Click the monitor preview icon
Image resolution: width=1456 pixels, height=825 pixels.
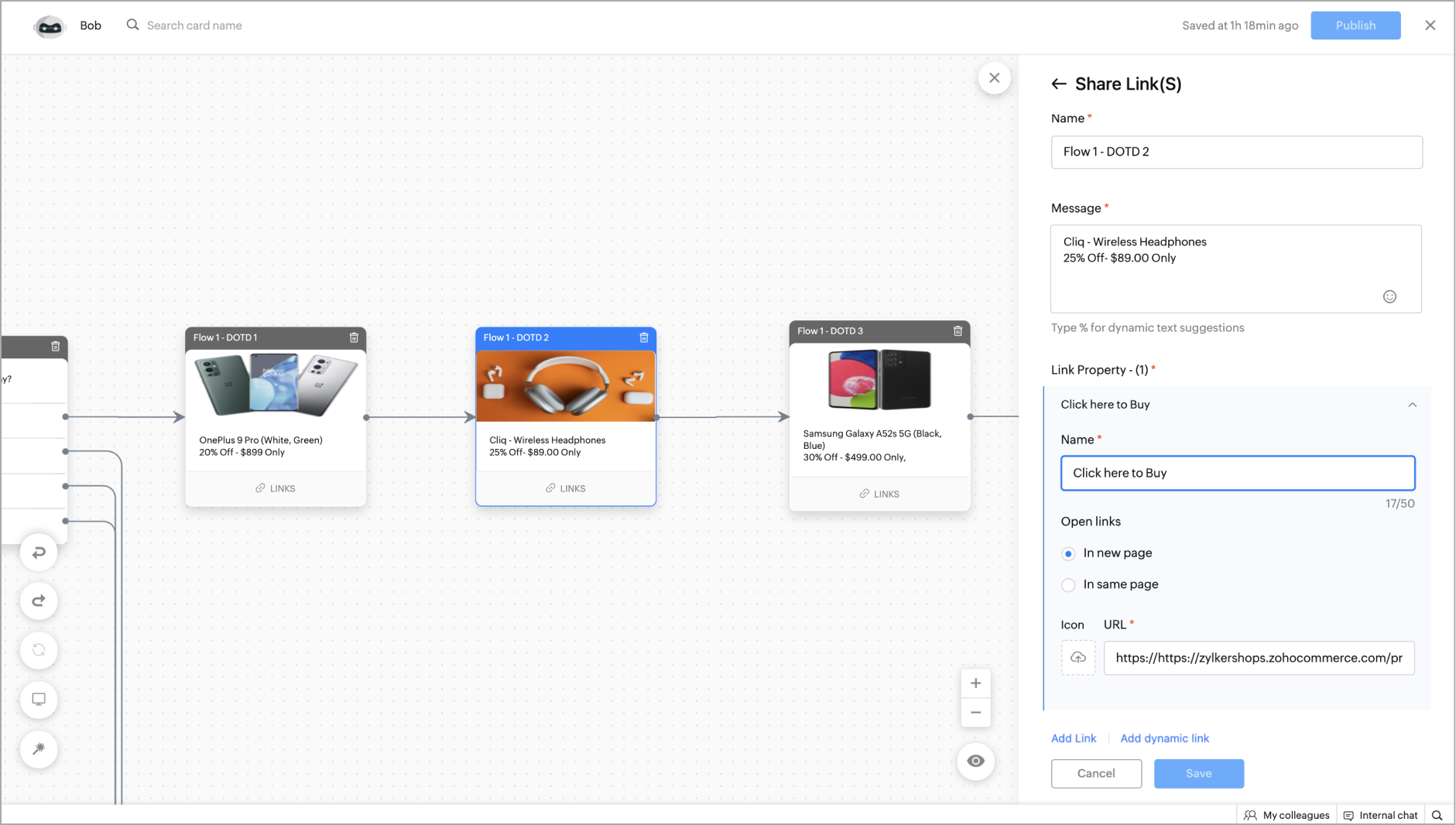click(x=39, y=700)
